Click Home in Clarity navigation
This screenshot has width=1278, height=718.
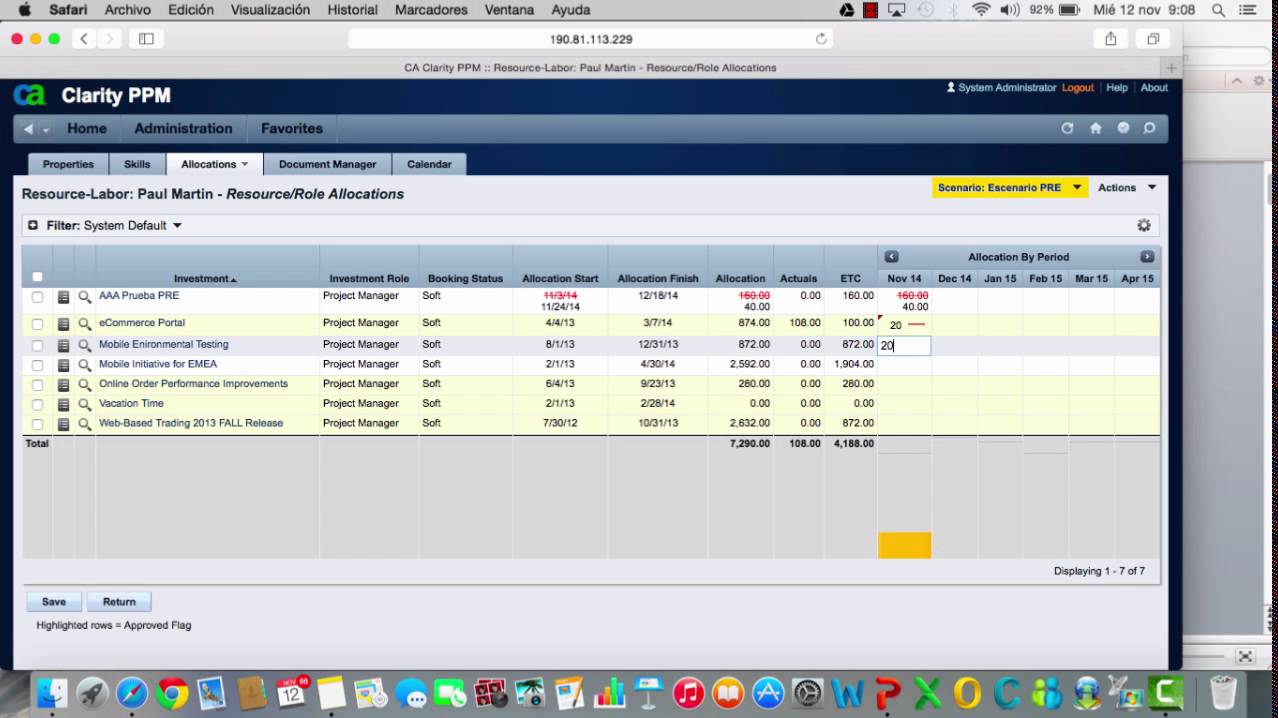(x=87, y=128)
